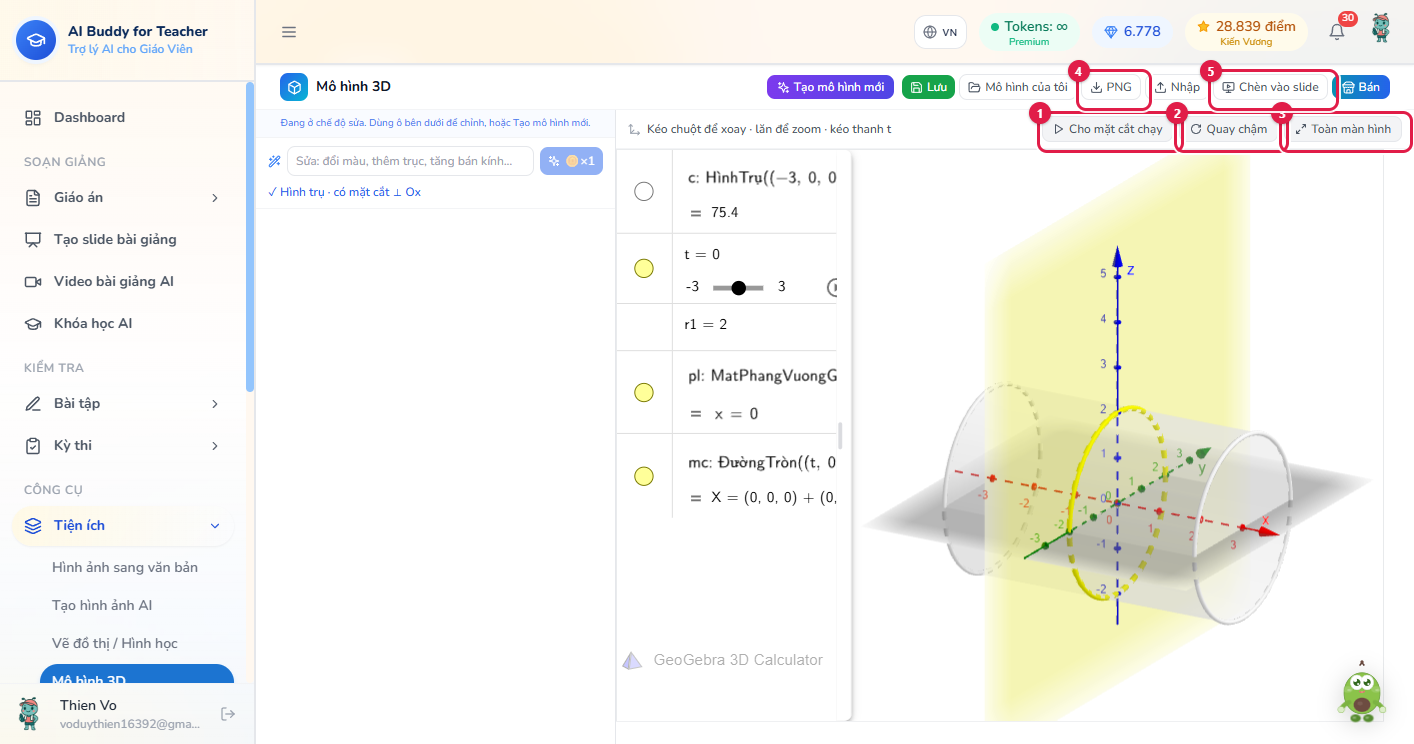1414x744 pixels.
Task: Download the model as PNG
Action: click(1112, 88)
